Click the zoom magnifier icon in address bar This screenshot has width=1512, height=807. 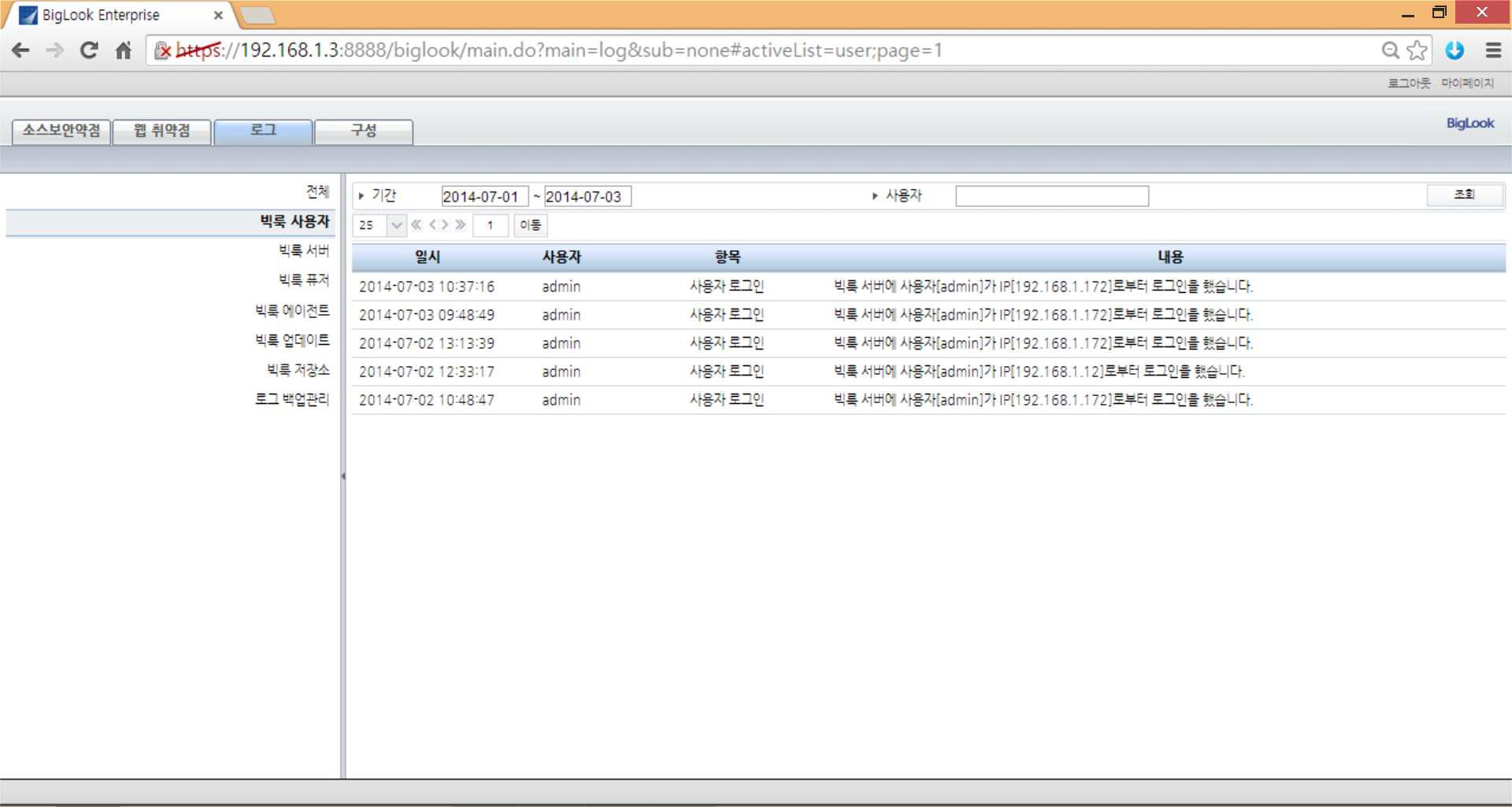(1391, 50)
